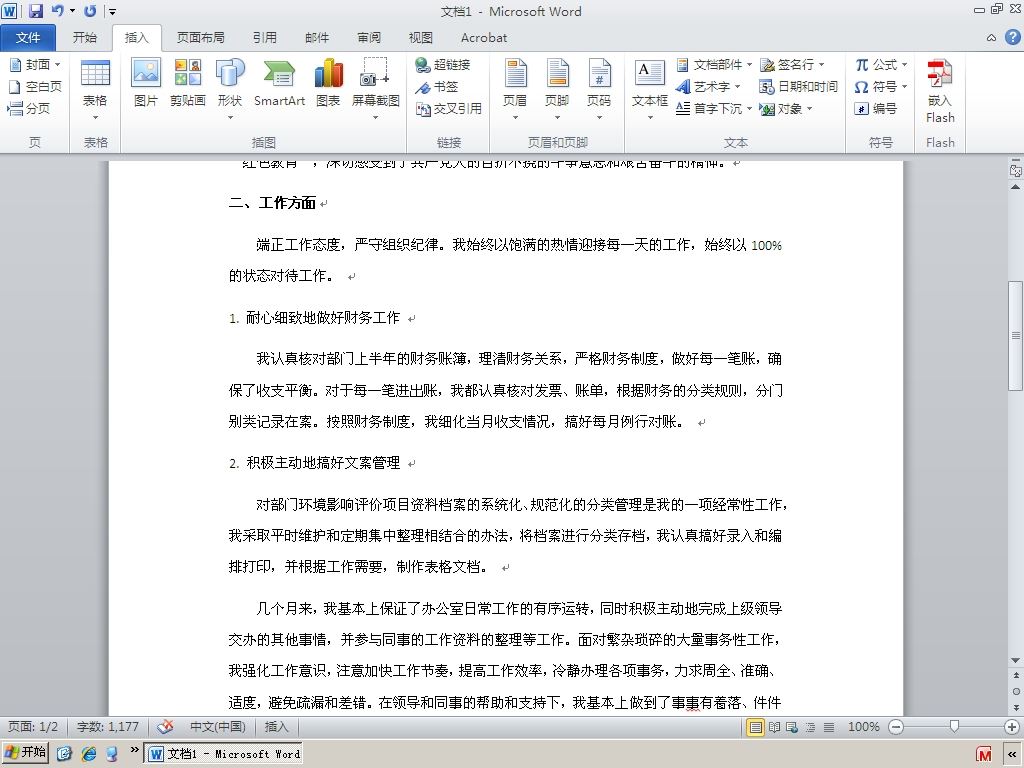This screenshot has width=1024, height=768.
Task: Toggle the 插入 insert mode indicator
Action: click(276, 727)
